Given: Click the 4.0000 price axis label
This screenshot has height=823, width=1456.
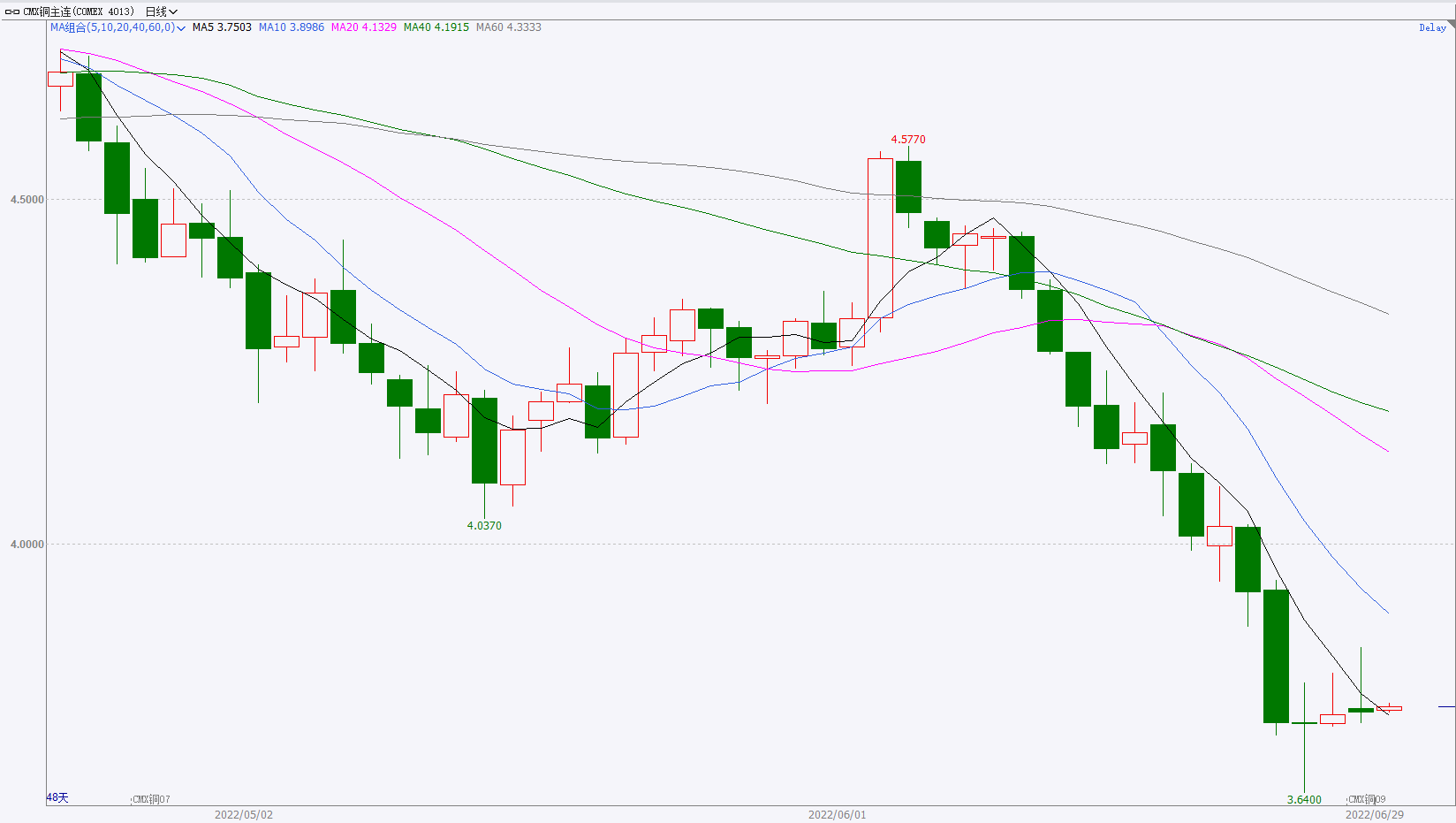Looking at the screenshot, I should click(27, 545).
